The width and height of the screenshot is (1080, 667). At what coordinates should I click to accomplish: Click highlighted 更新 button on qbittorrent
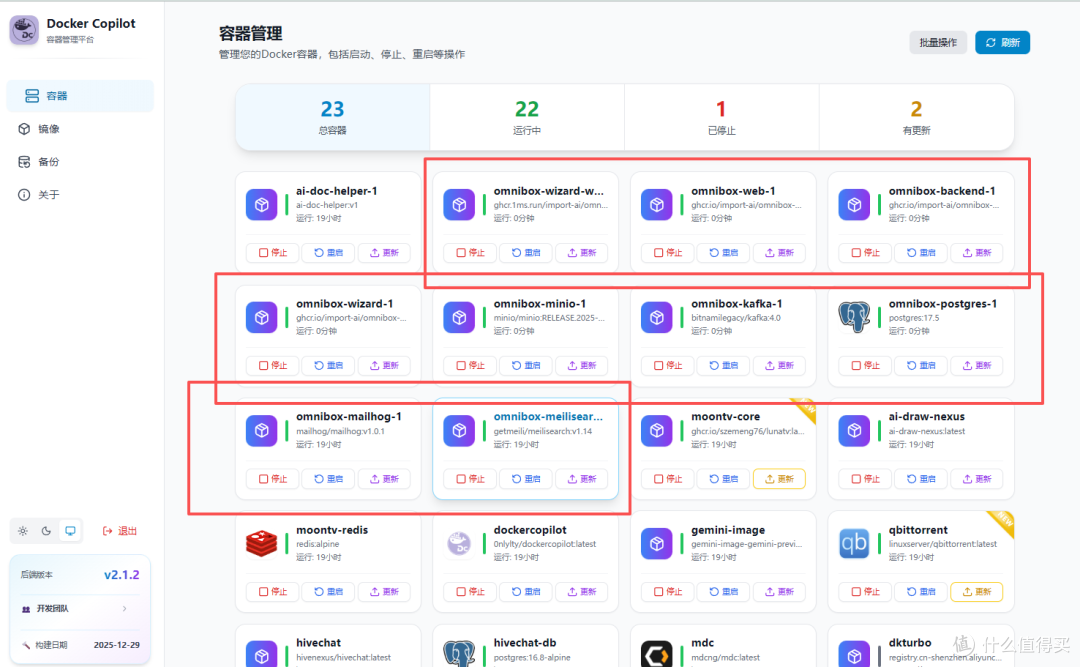976,591
